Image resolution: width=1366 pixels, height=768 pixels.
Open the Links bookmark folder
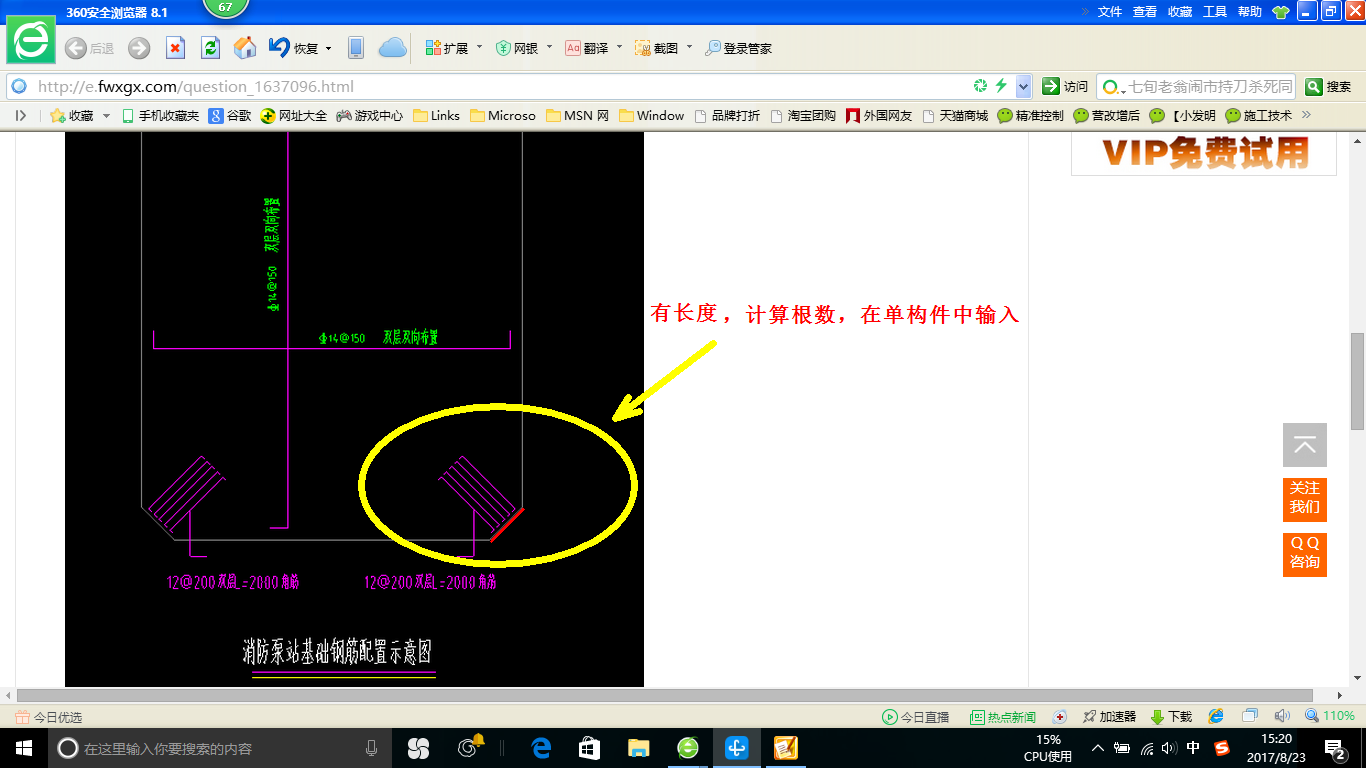pos(436,116)
